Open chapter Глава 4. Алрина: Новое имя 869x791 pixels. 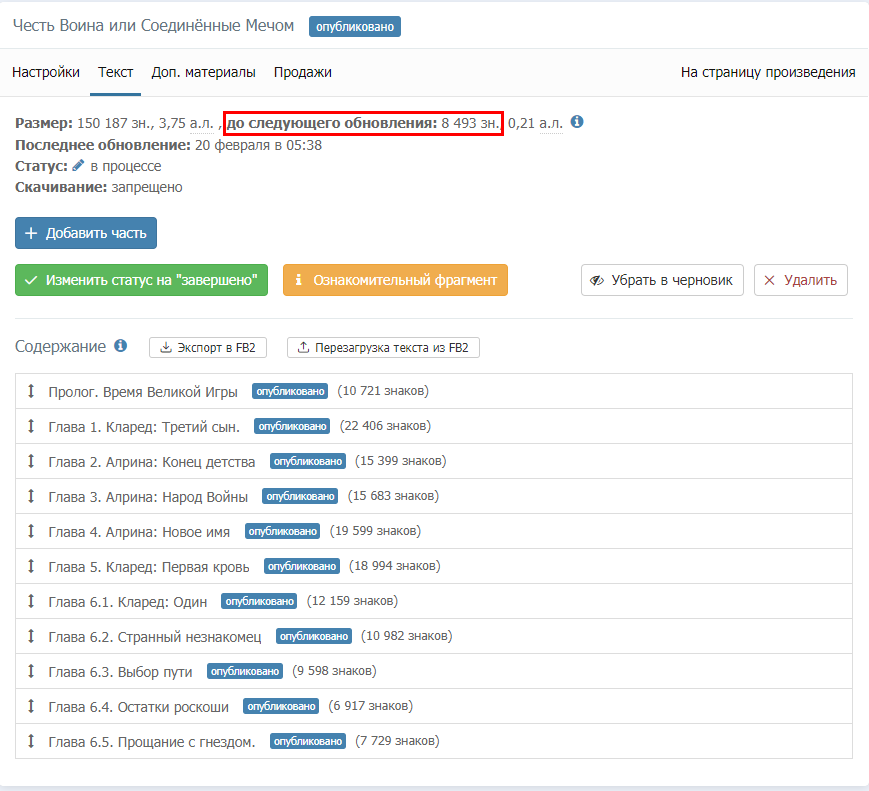(139, 531)
